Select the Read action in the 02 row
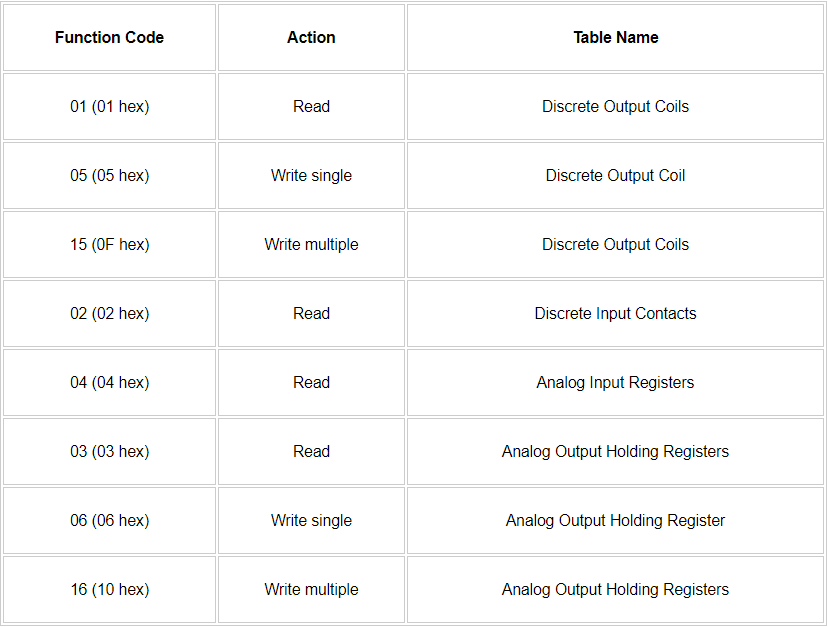This screenshot has width=828, height=627. [x=311, y=313]
